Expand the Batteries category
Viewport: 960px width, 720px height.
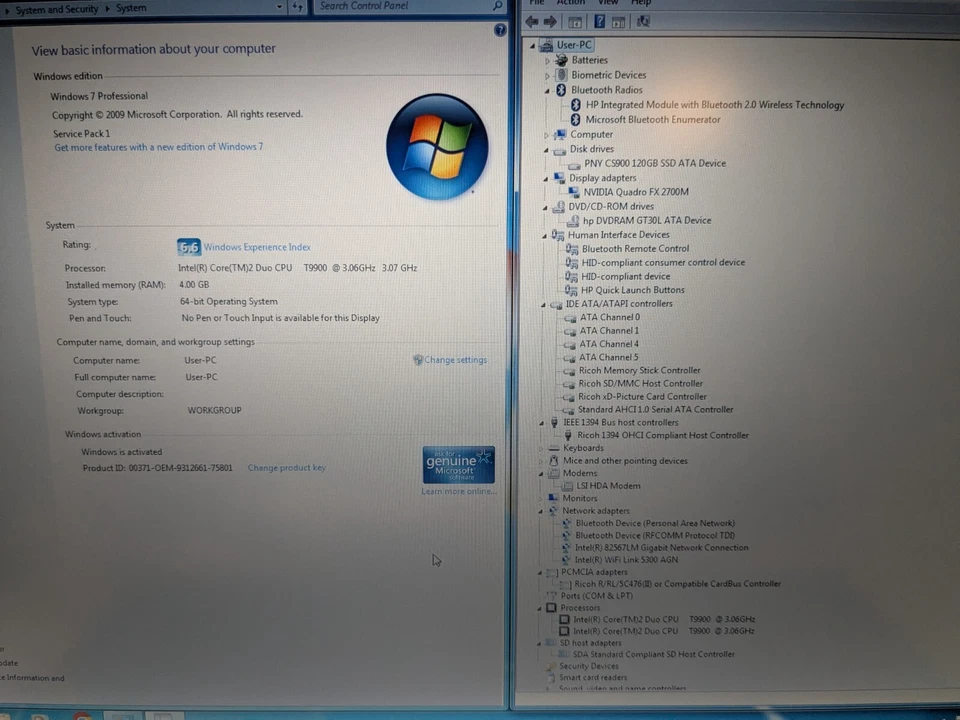pos(547,61)
